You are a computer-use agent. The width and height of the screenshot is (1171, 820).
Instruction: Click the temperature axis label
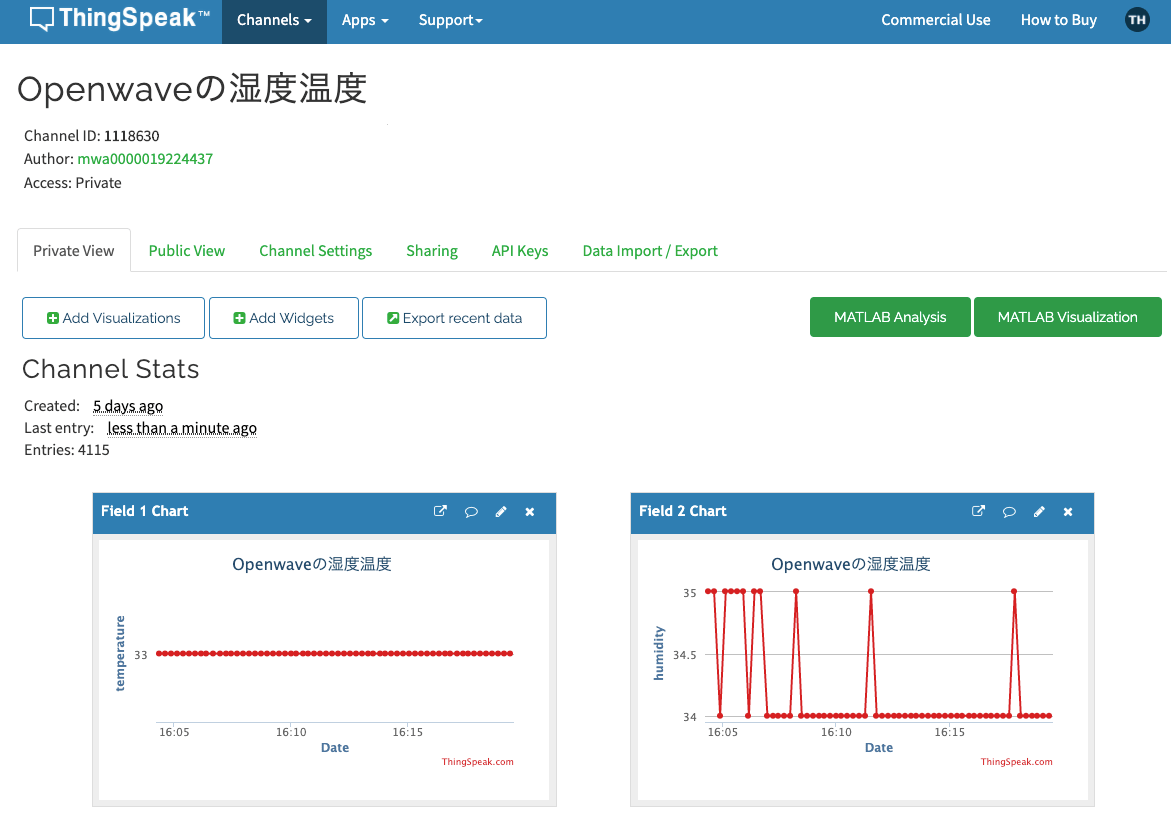pyautogui.click(x=120, y=653)
